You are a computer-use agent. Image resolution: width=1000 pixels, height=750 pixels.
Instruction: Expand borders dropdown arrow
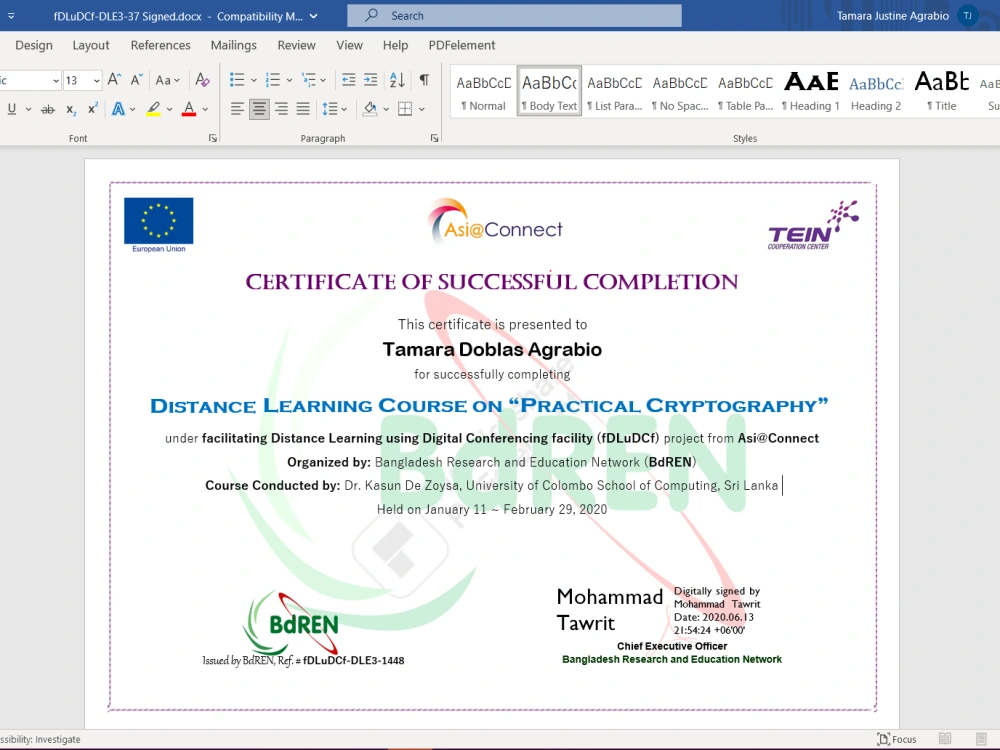pos(422,110)
